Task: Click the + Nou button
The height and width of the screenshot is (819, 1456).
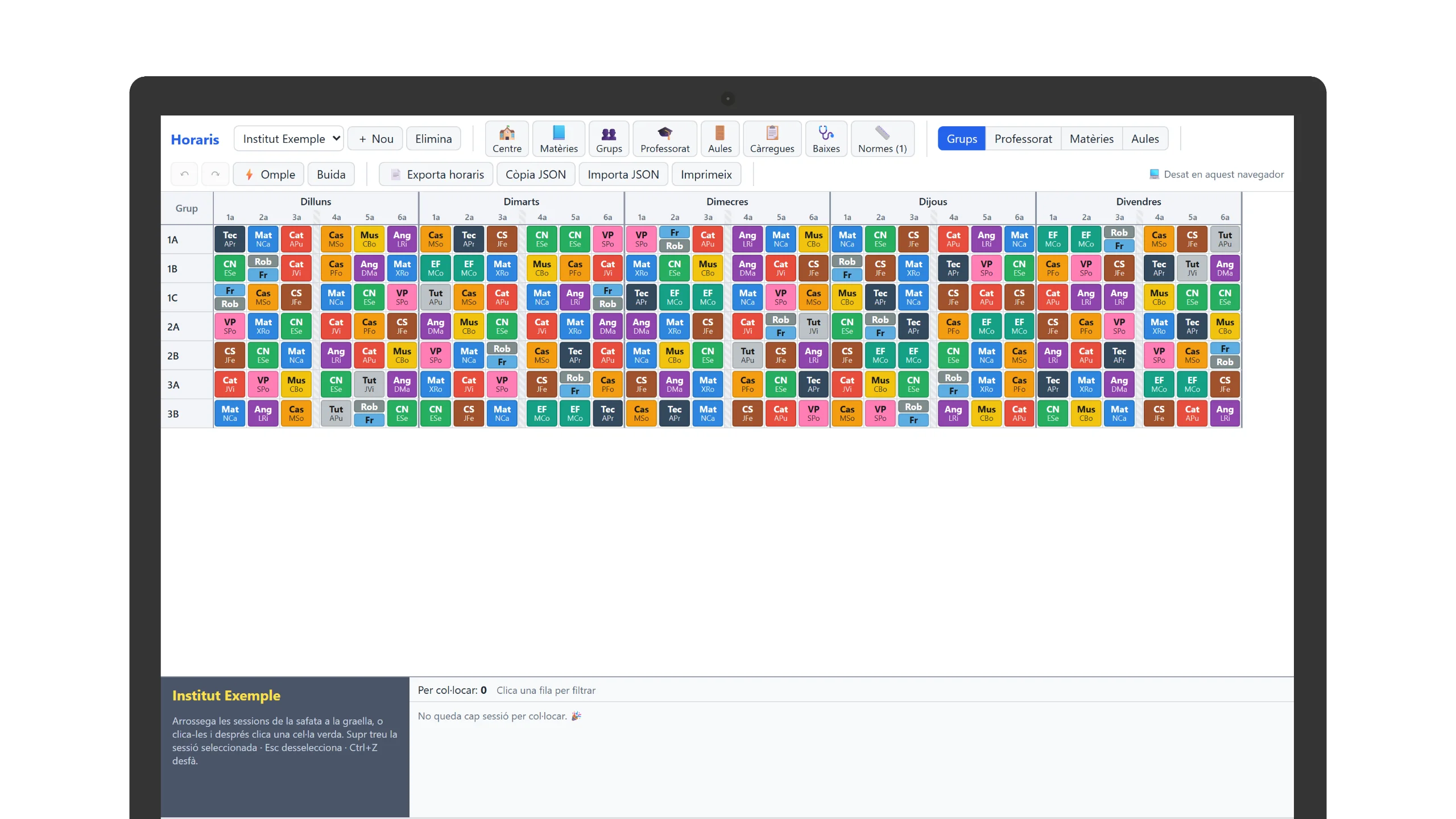Action: coord(375,139)
